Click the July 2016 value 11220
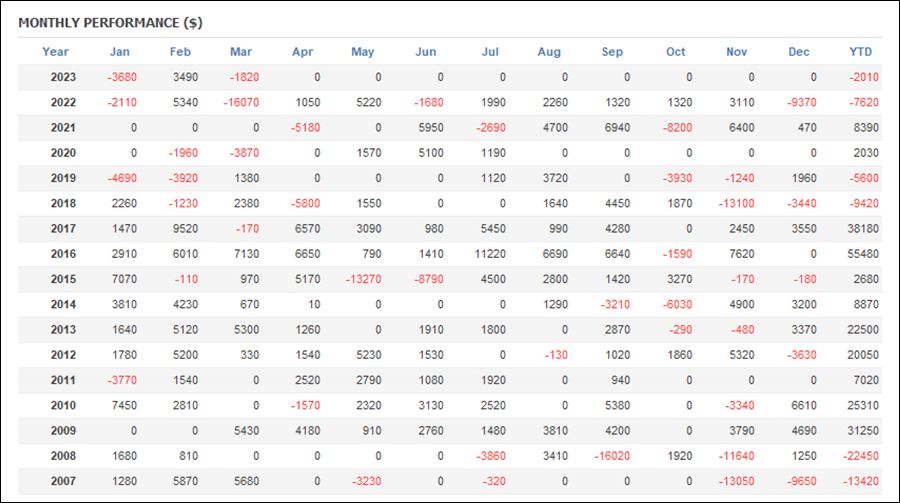 point(490,254)
